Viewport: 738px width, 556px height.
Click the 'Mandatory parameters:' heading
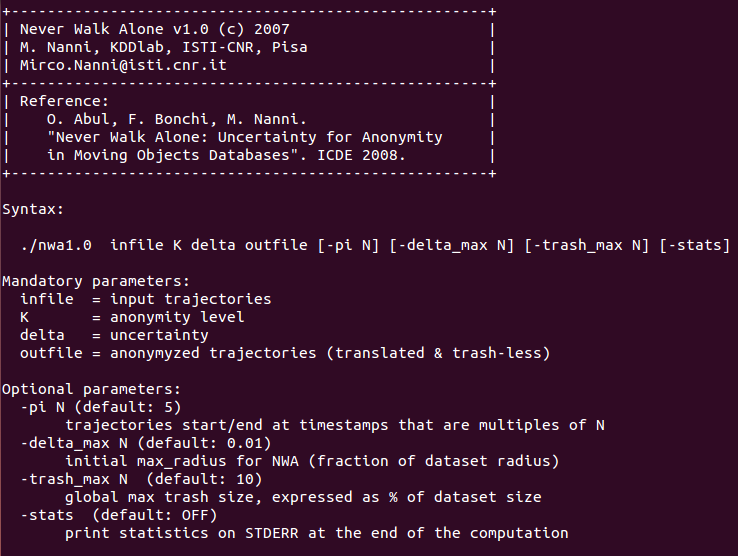(x=96, y=282)
